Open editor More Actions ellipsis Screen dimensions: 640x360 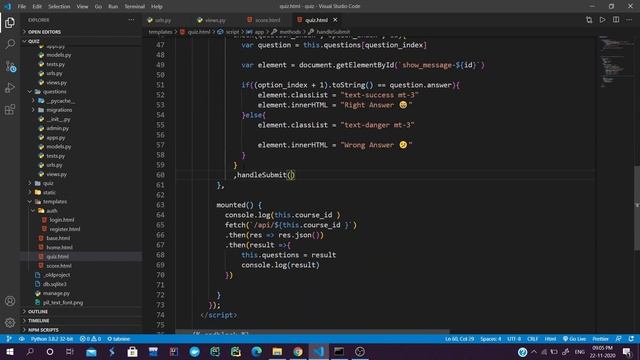629,20
